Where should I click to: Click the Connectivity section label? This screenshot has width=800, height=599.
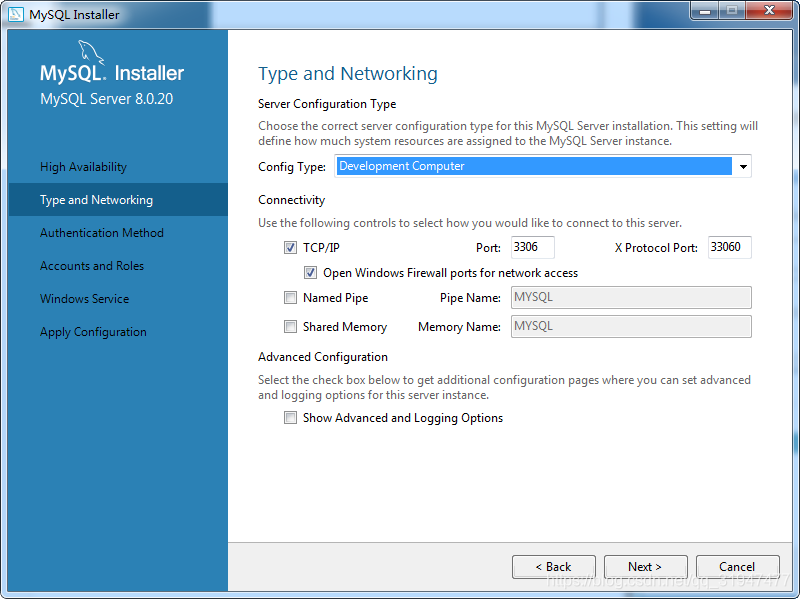[291, 200]
